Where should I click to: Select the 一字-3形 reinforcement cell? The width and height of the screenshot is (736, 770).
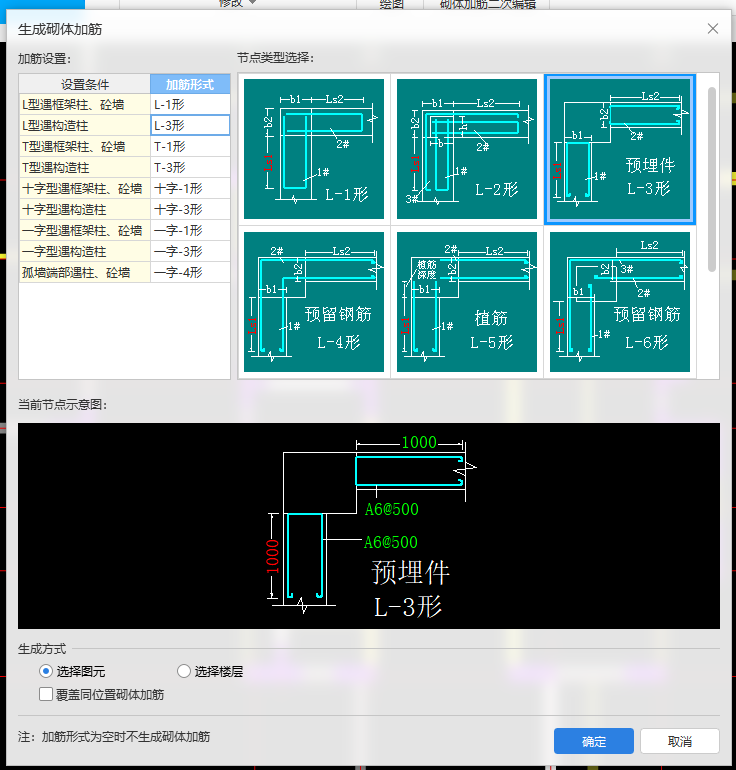click(x=190, y=251)
